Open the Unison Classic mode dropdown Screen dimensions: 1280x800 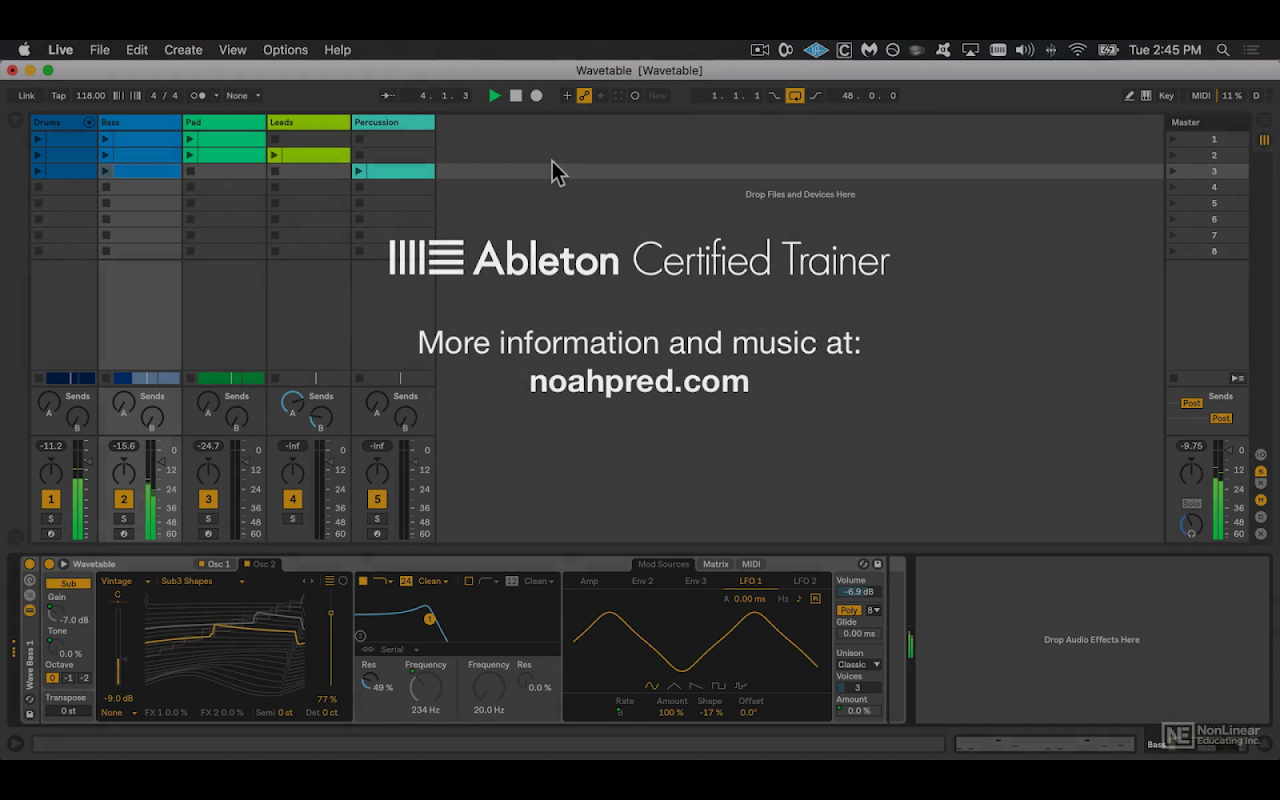point(859,665)
